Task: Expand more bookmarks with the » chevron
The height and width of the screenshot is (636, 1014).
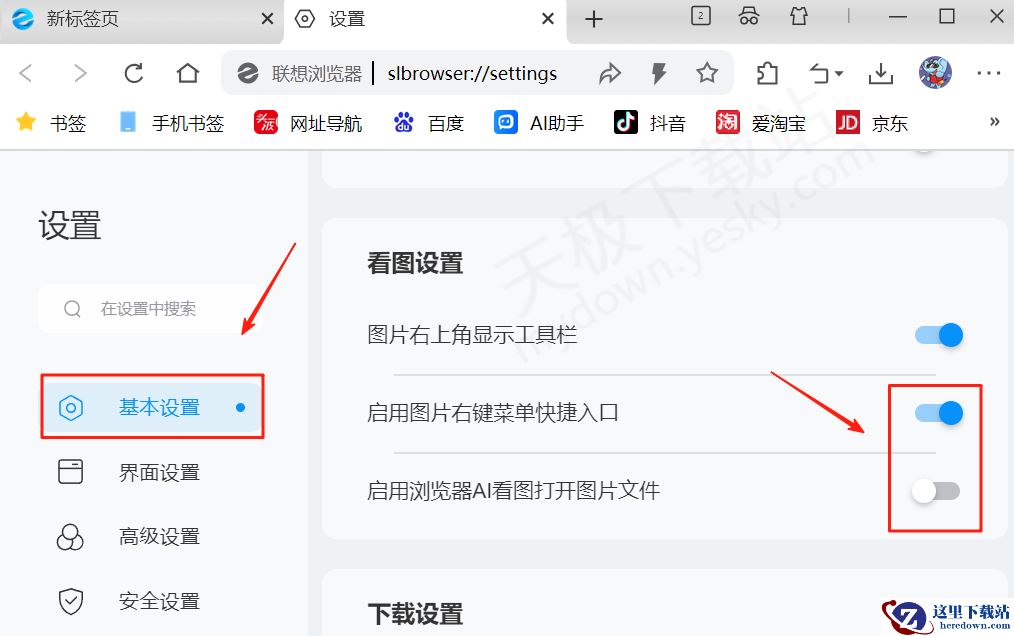Action: [x=995, y=122]
